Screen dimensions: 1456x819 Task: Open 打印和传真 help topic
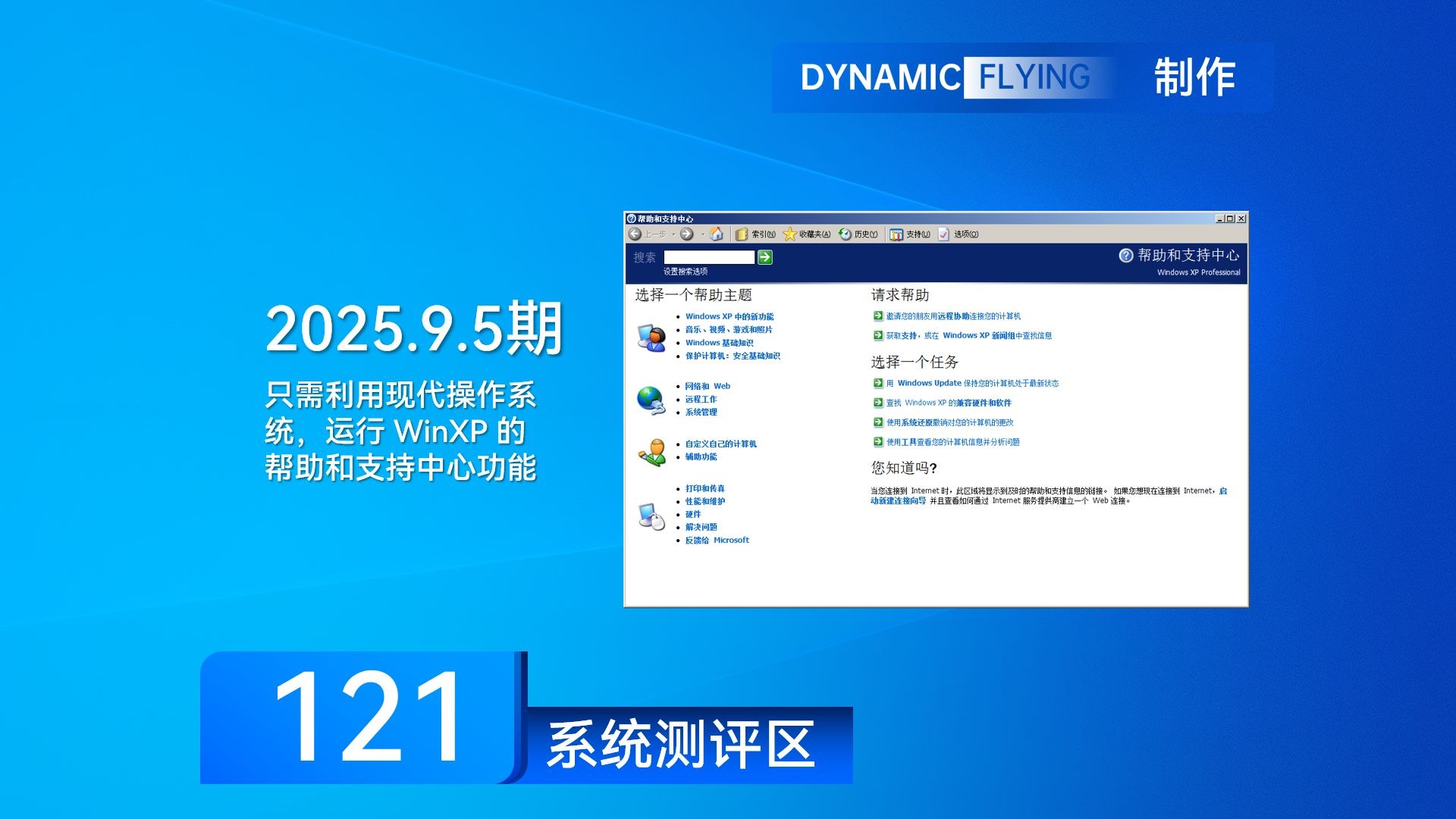[705, 489]
